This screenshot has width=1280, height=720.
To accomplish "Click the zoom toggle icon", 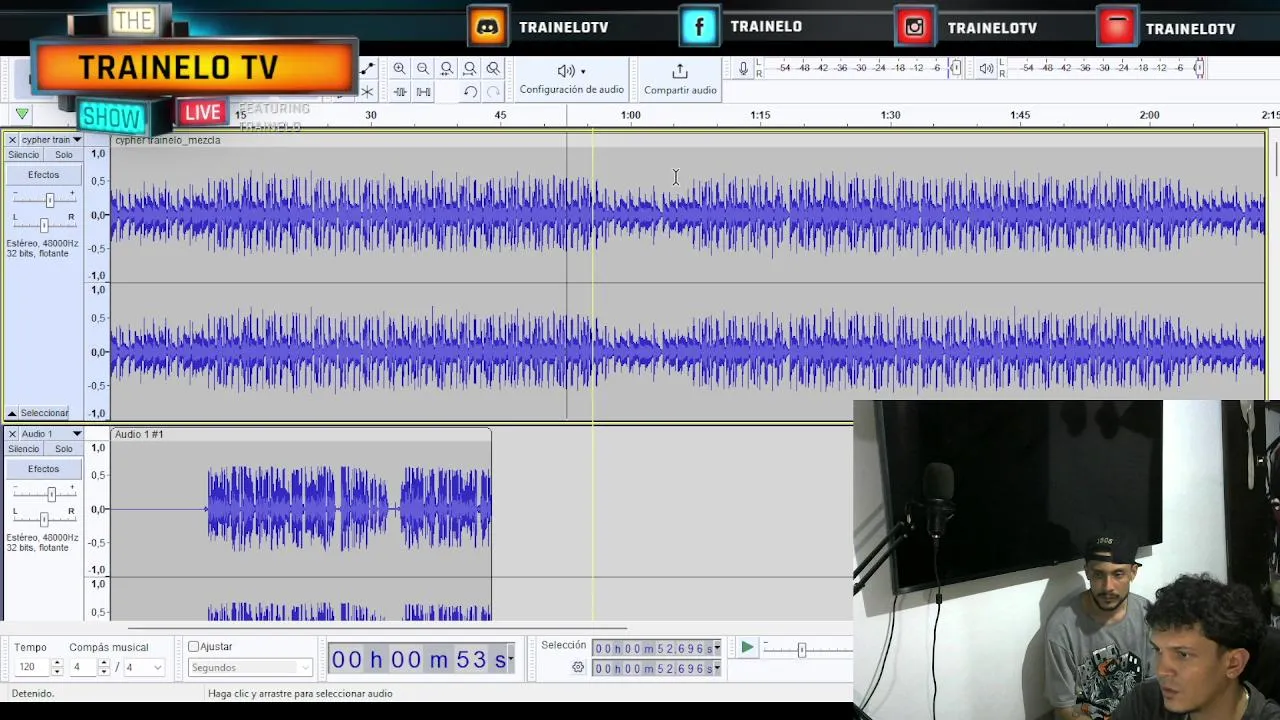I will (493, 69).
